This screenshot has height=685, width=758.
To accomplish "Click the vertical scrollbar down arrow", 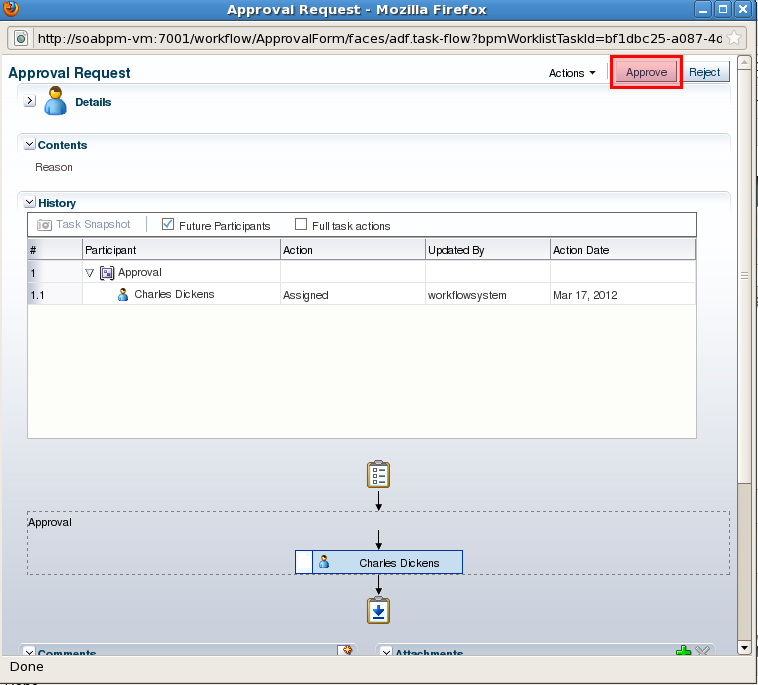I will coord(744,648).
